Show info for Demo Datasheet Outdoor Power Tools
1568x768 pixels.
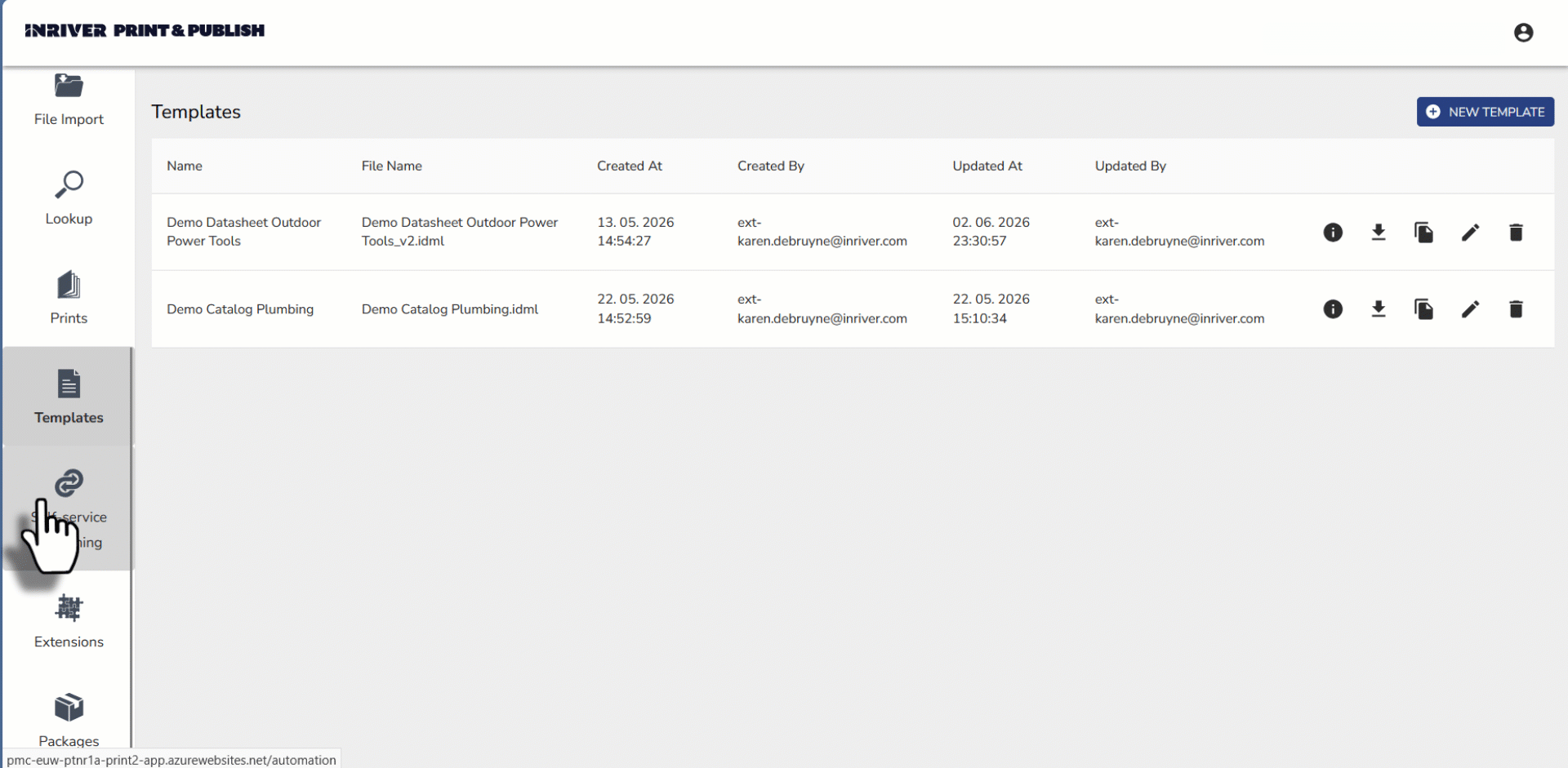[1333, 233]
